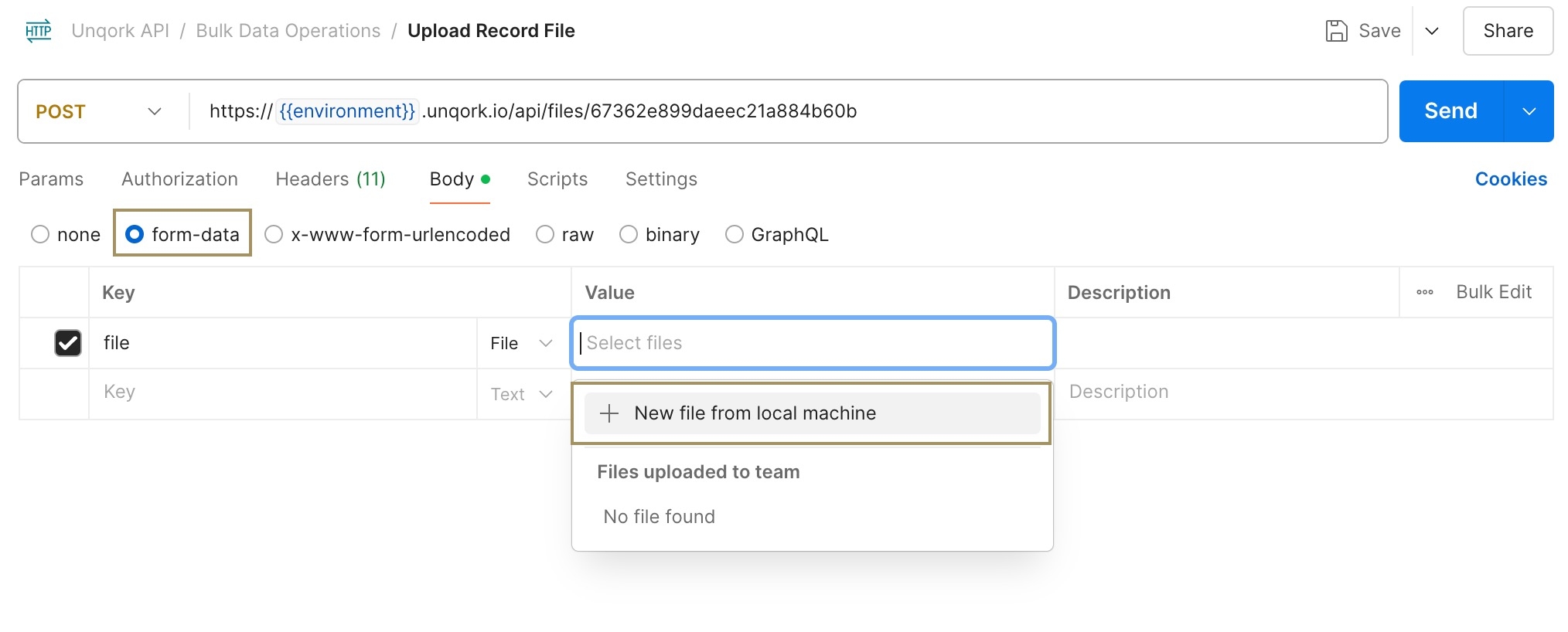
Task: Expand the Save options arrow
Action: (1432, 31)
